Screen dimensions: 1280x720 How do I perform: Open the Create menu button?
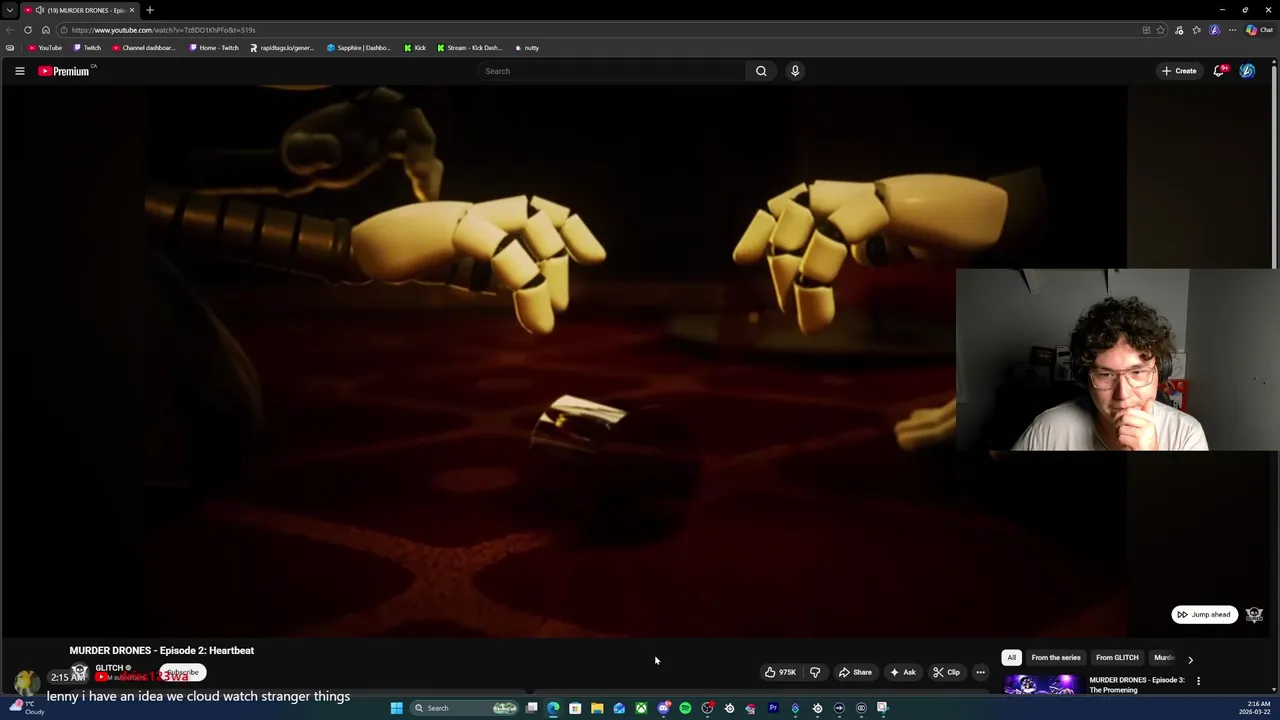pos(1179,71)
